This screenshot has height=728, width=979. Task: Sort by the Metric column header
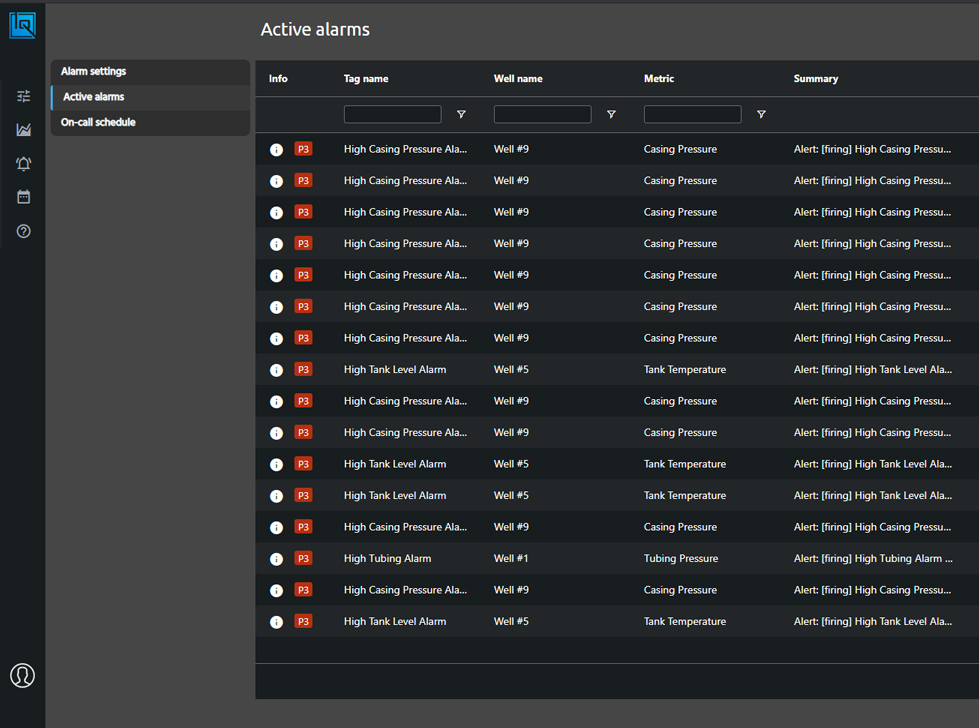pos(659,79)
